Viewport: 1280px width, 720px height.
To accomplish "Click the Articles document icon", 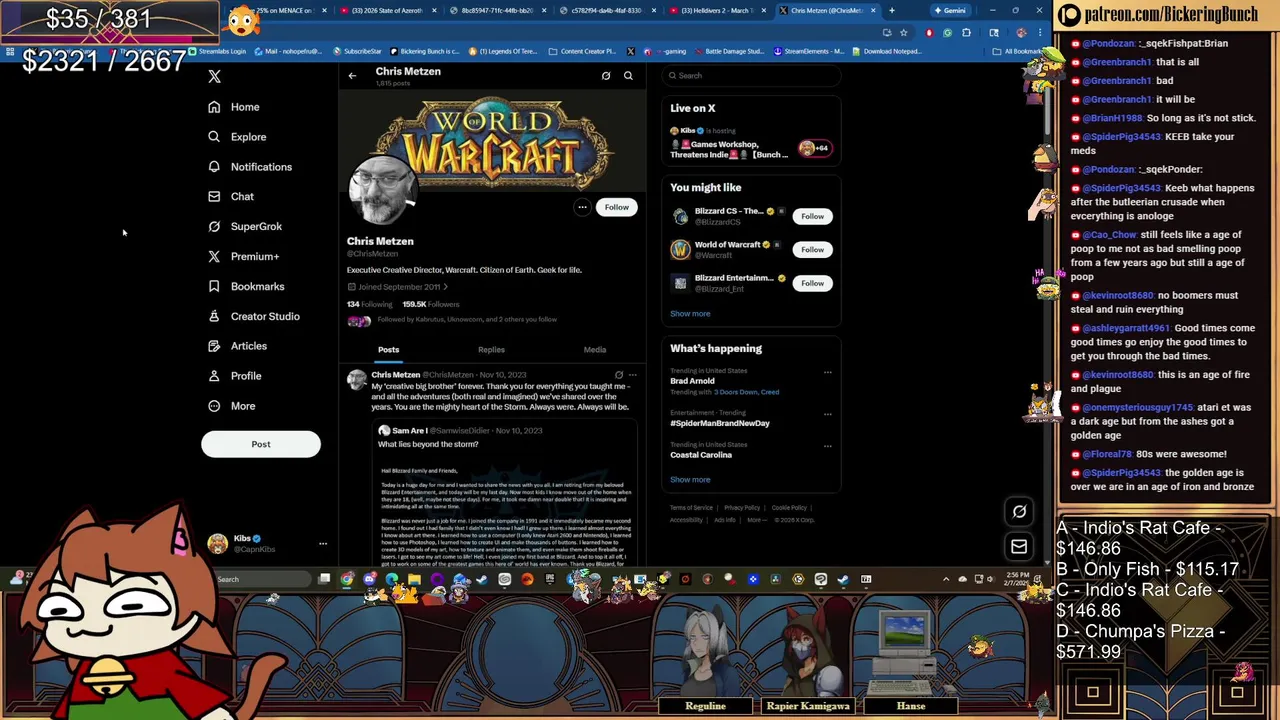I will coord(214,346).
